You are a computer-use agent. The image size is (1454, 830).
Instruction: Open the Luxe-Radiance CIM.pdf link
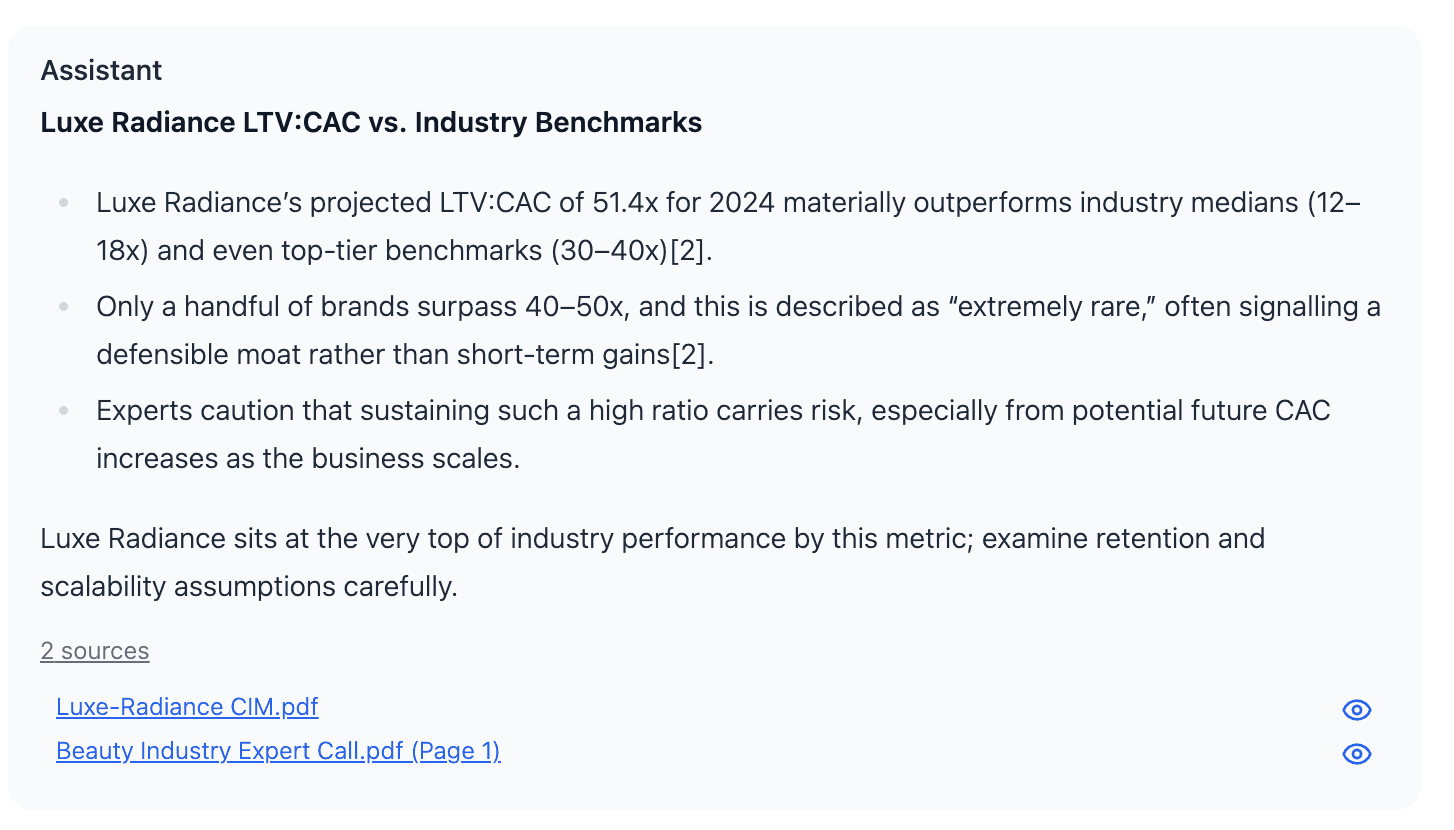[x=187, y=707]
